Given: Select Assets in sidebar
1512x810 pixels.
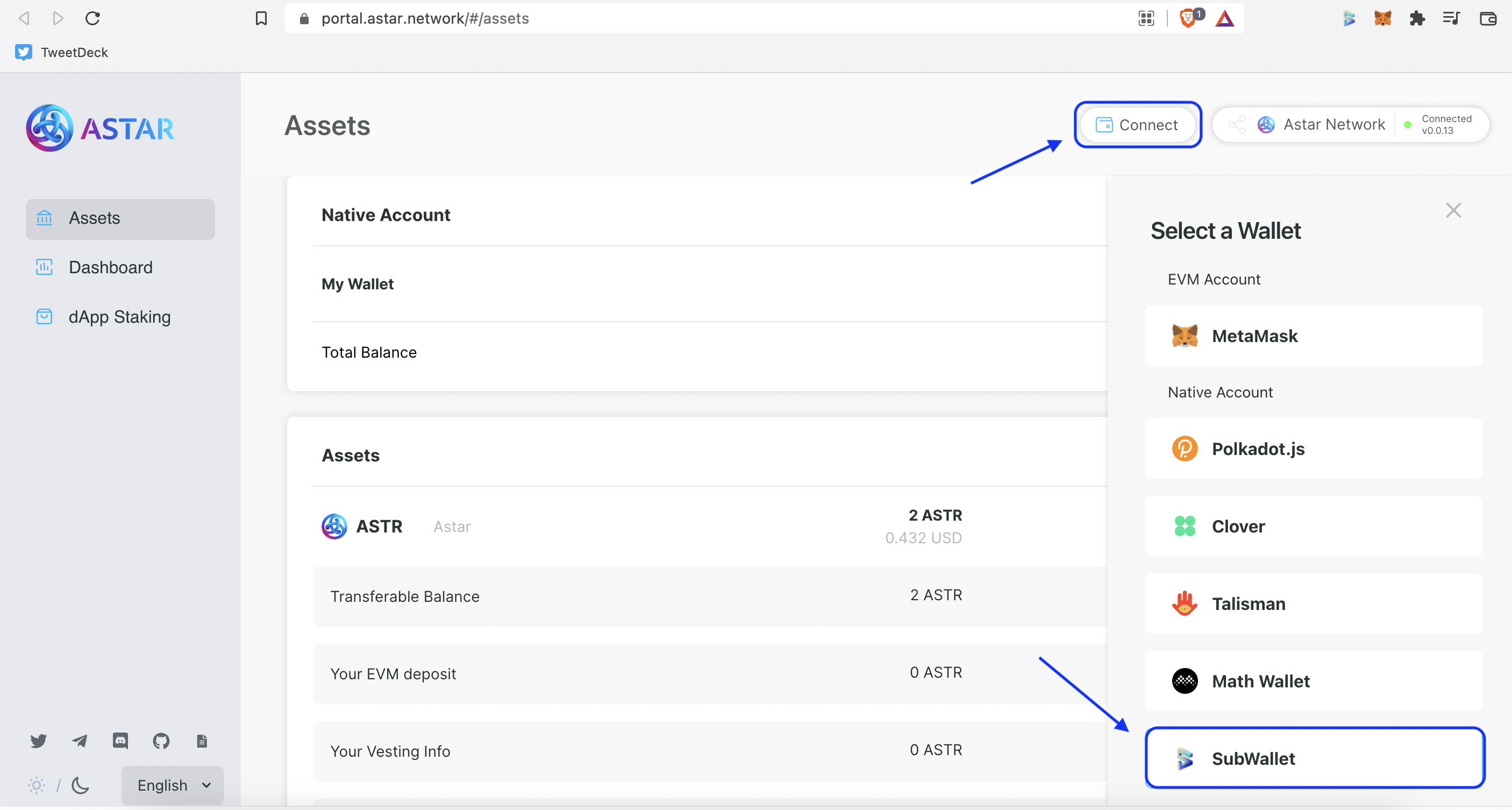Looking at the screenshot, I should 120,218.
